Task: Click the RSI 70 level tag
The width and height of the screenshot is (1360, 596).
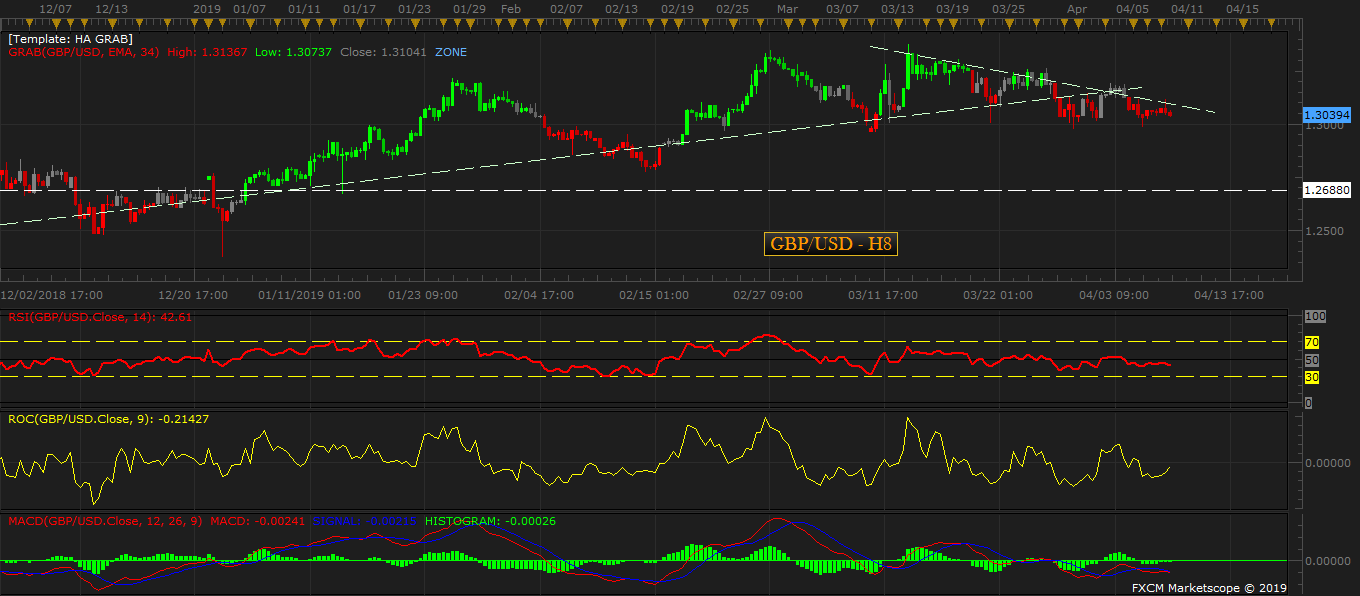Action: coord(1312,342)
